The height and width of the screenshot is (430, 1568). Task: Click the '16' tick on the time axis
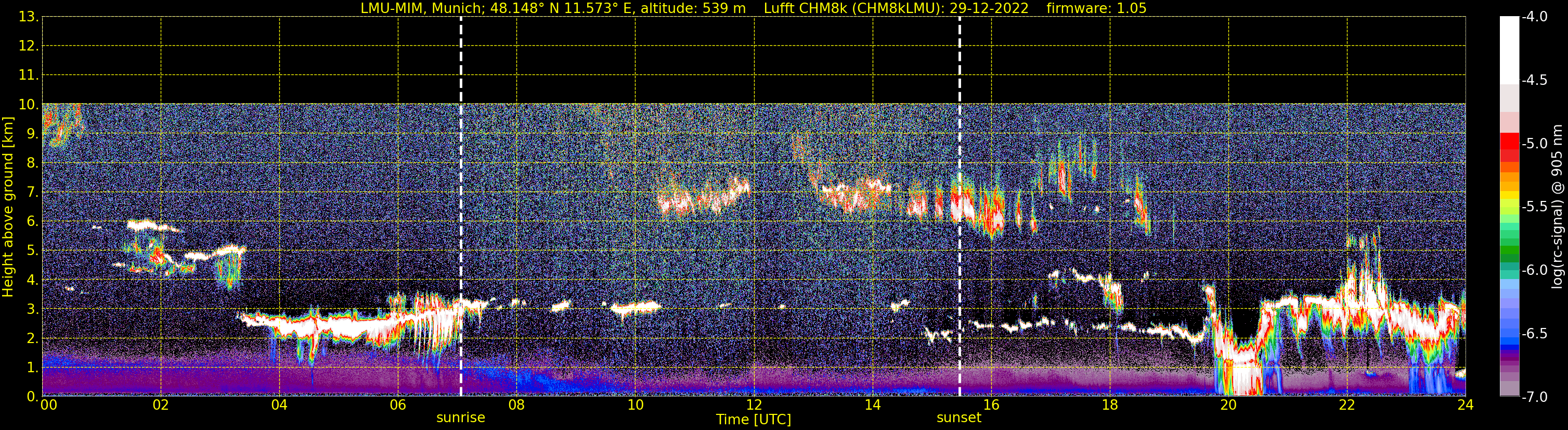click(x=992, y=405)
